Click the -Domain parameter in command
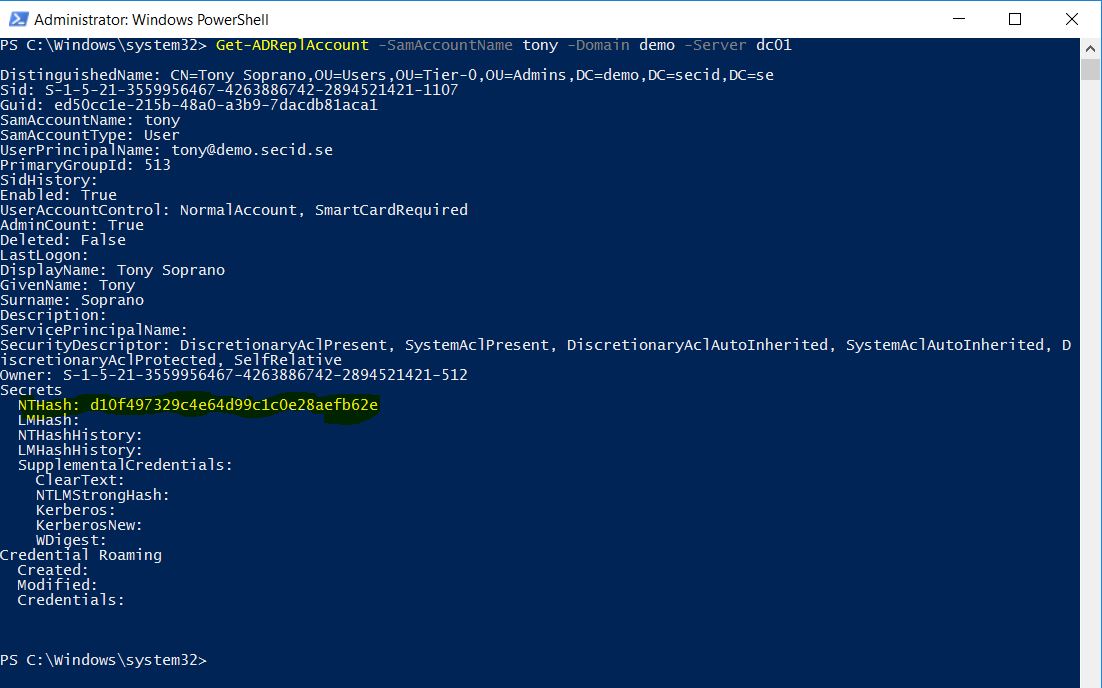The image size is (1102, 688). tap(598, 45)
